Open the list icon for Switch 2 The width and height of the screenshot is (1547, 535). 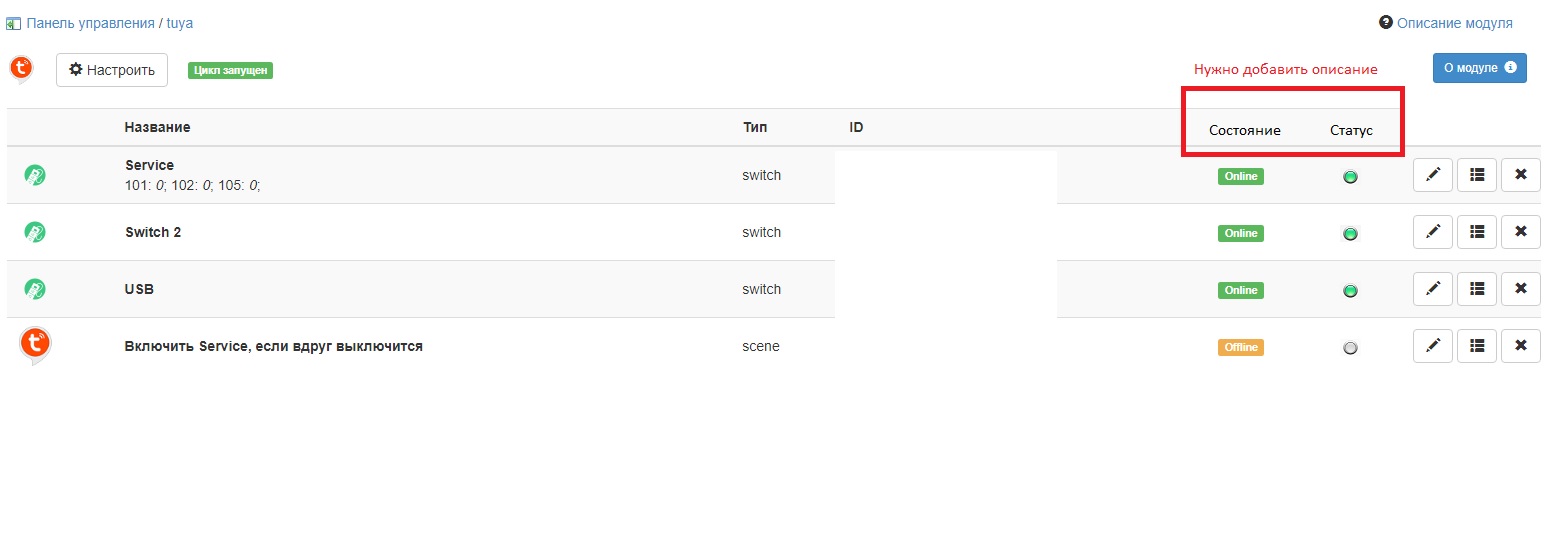[x=1477, y=232]
